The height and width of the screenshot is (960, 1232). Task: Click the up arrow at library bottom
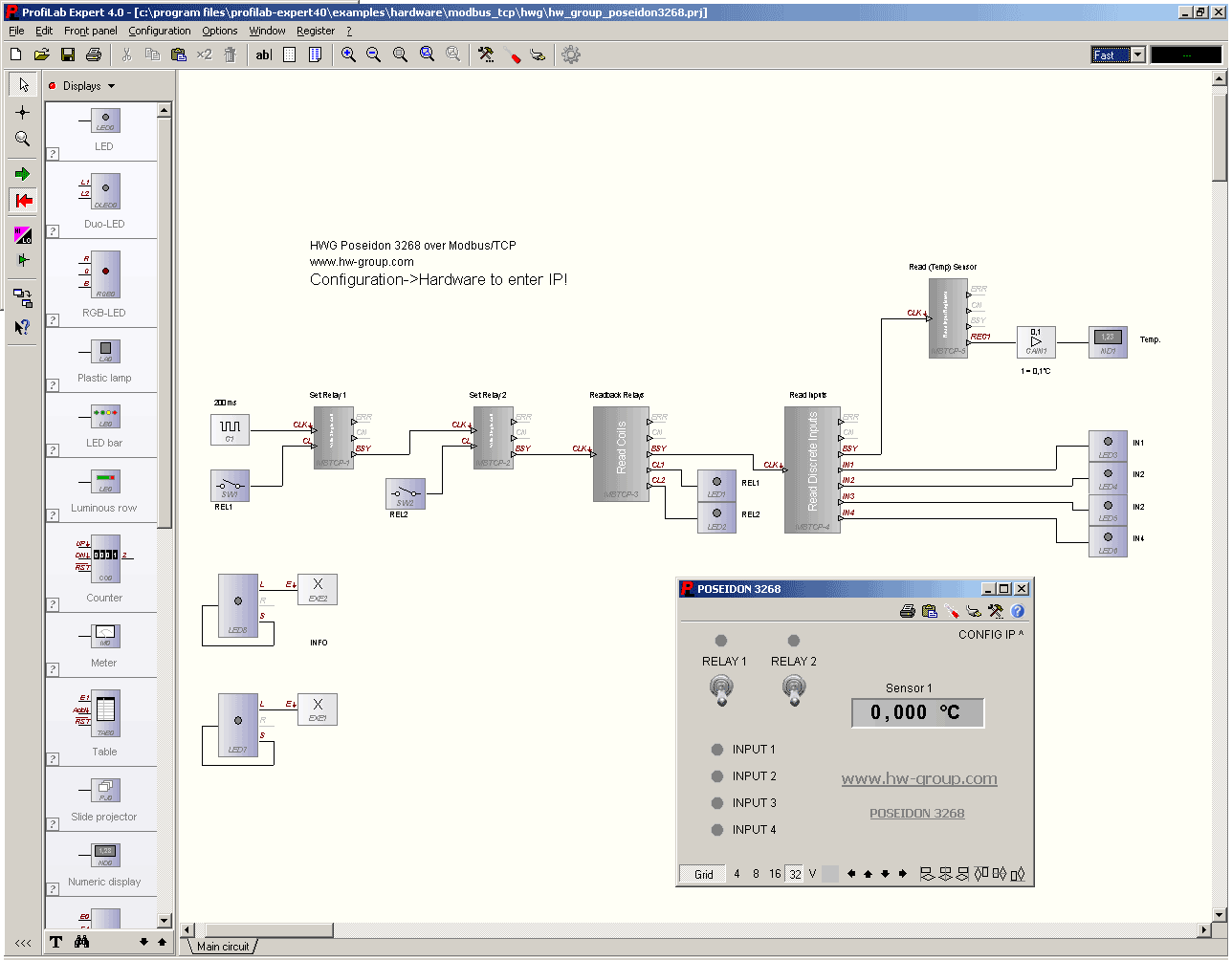coord(162,942)
